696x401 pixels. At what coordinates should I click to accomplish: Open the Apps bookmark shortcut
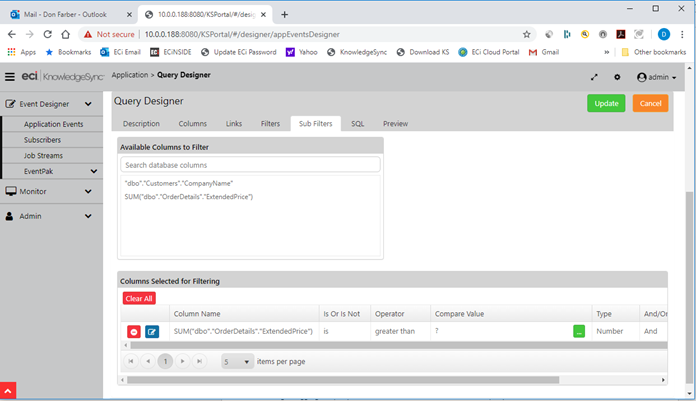tap(22, 52)
